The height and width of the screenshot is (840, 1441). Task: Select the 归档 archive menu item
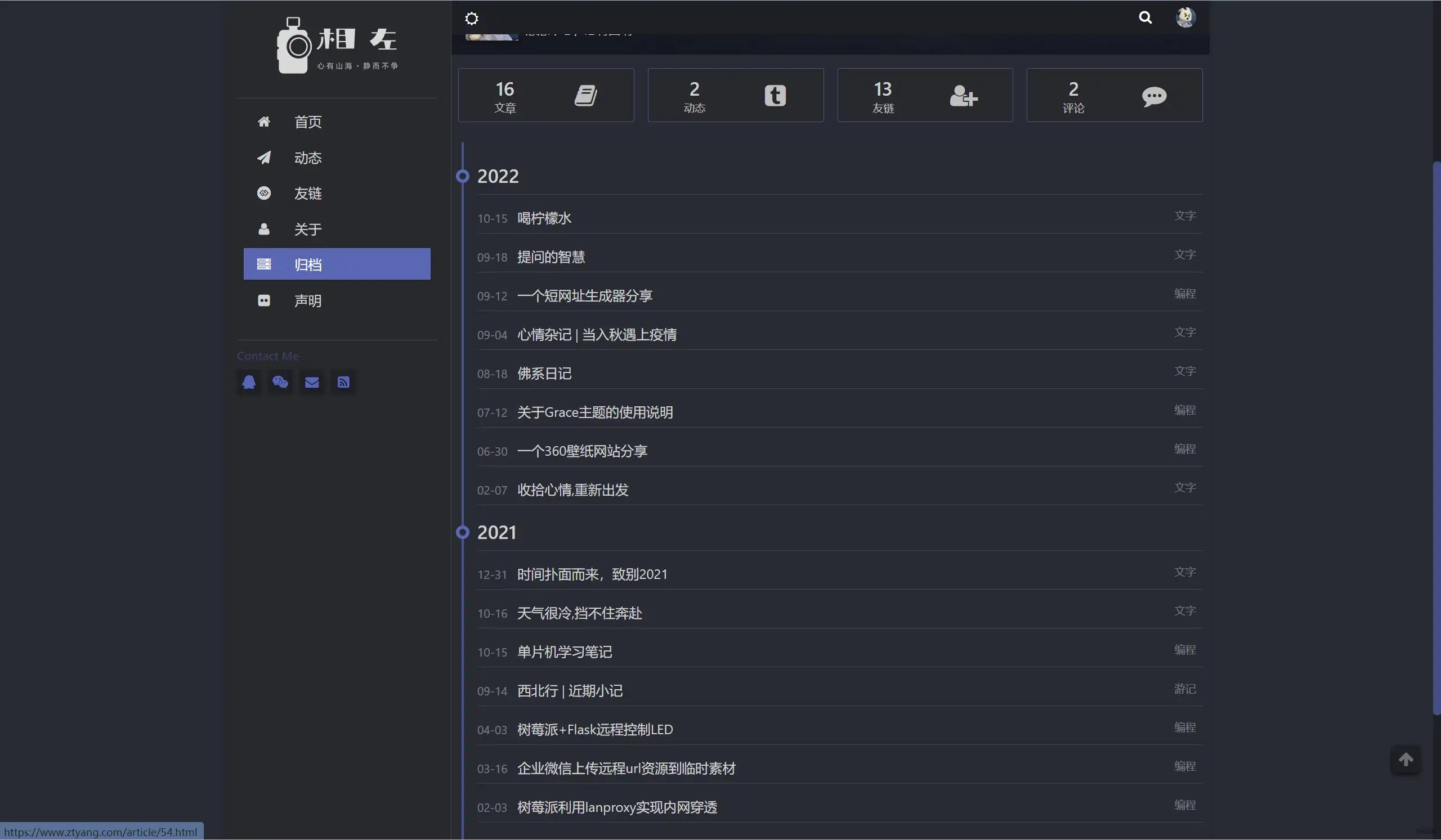337,264
